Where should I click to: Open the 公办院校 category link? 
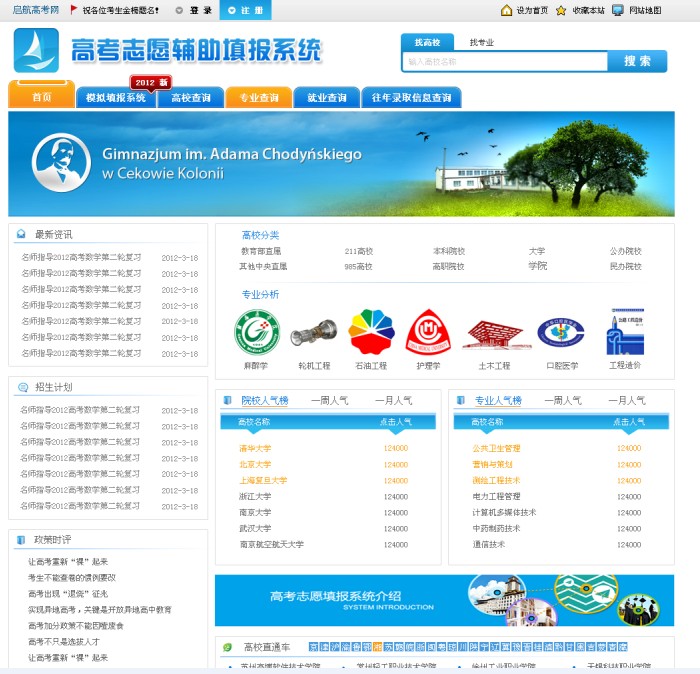coord(625,251)
